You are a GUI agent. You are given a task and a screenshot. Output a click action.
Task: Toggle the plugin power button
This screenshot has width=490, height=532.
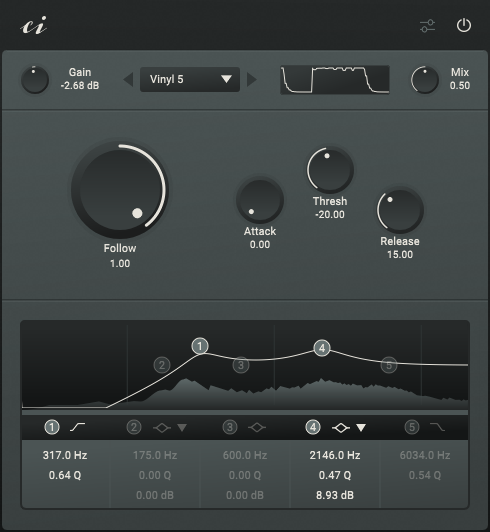(x=464, y=25)
